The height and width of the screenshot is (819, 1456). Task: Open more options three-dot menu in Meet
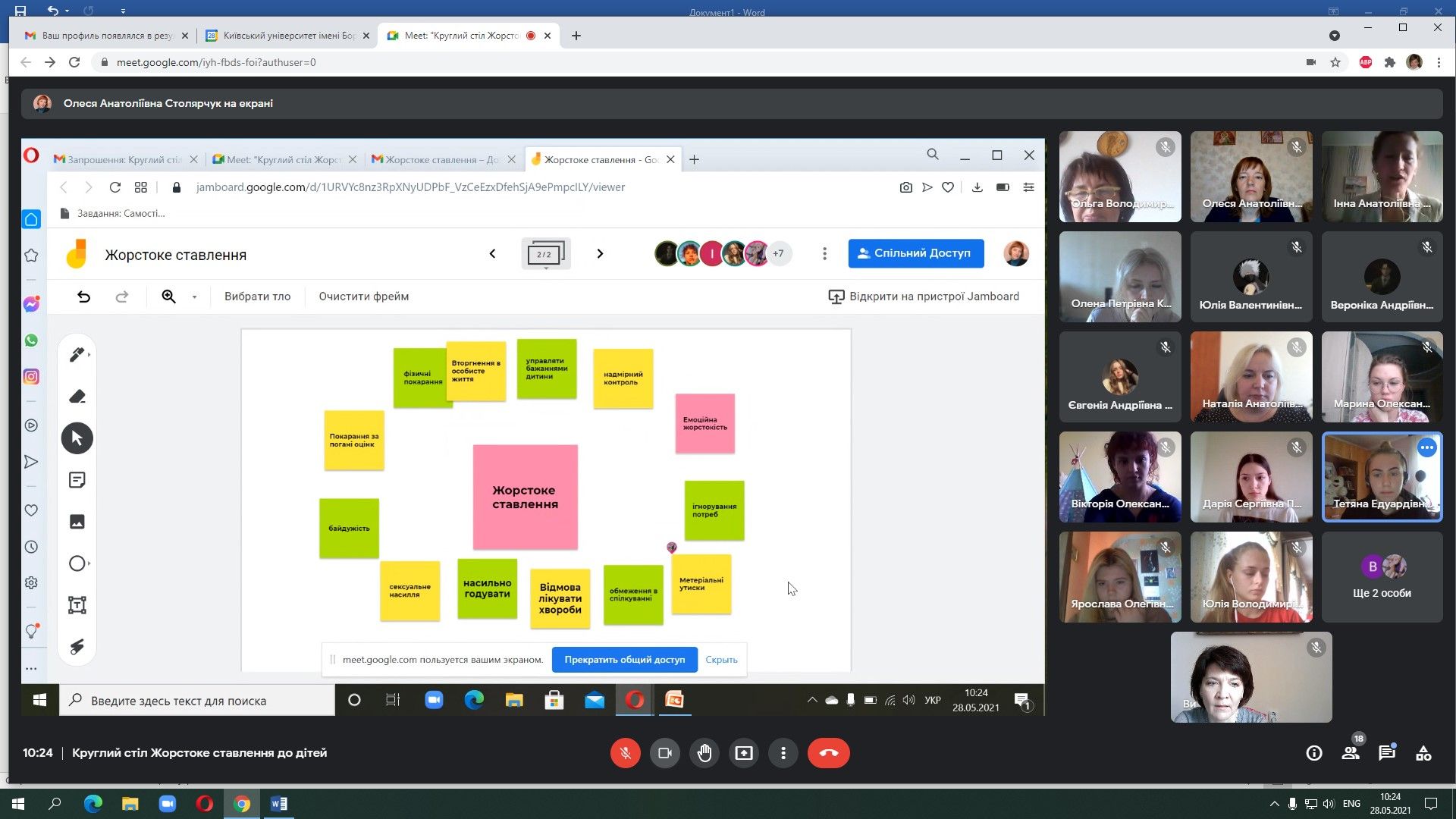(x=783, y=753)
